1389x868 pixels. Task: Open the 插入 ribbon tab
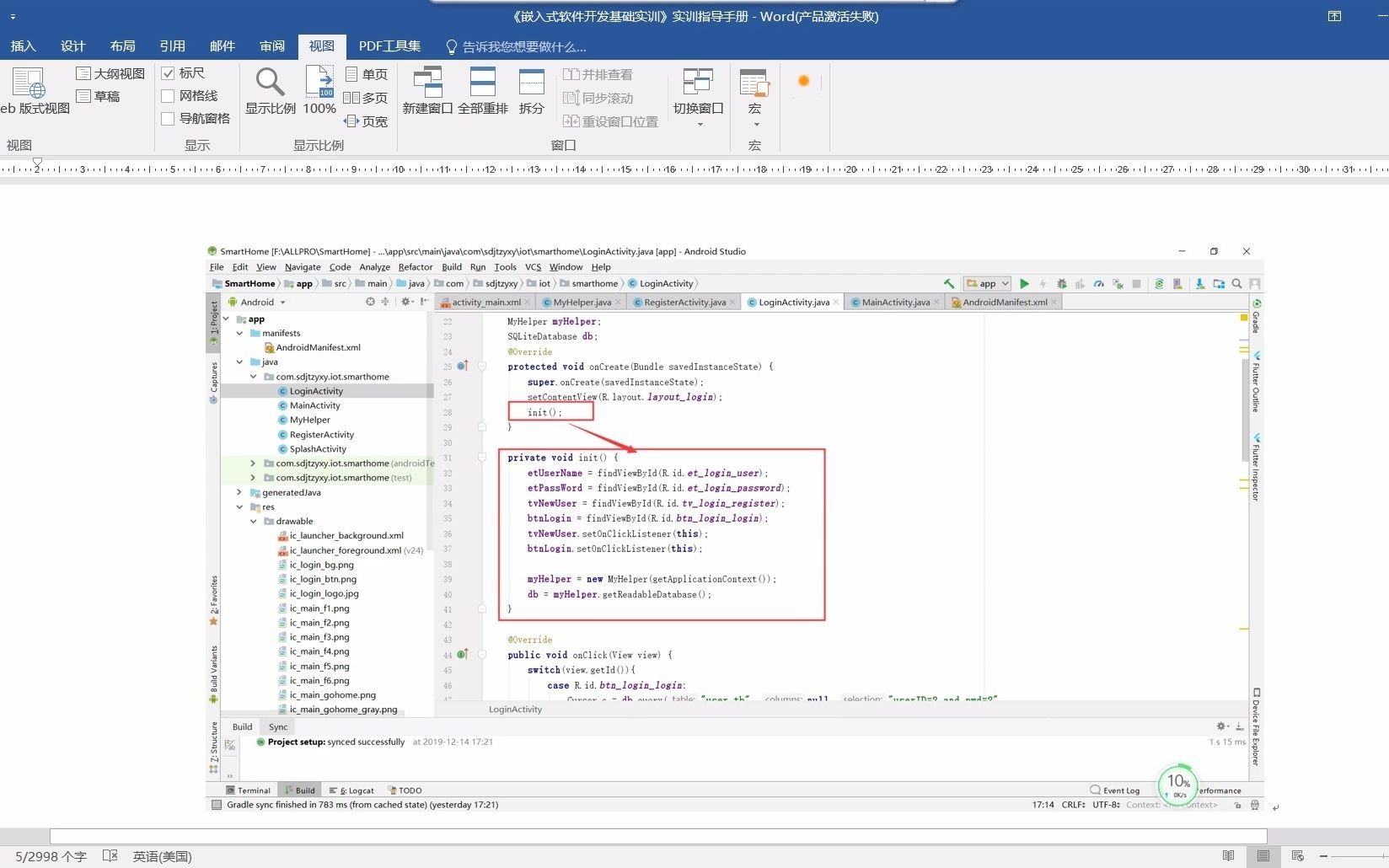(23, 46)
